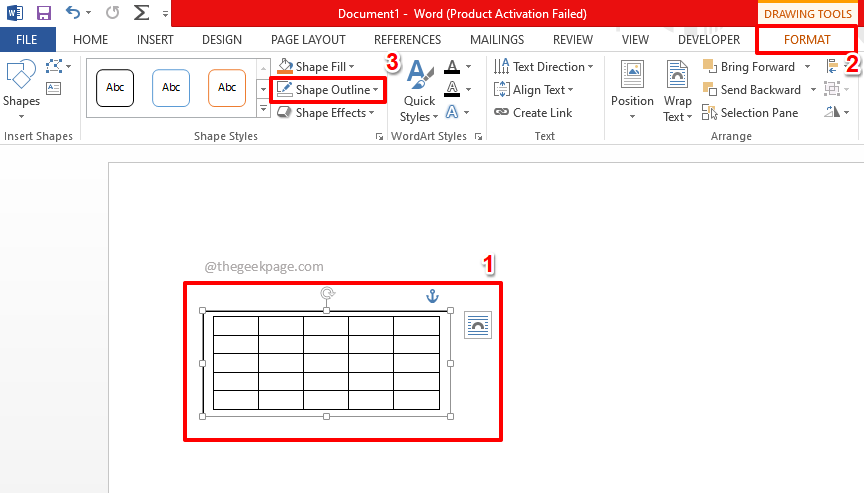Select the orange-outlined shape style swatch
Screen dimensions: 864x493
coord(227,88)
